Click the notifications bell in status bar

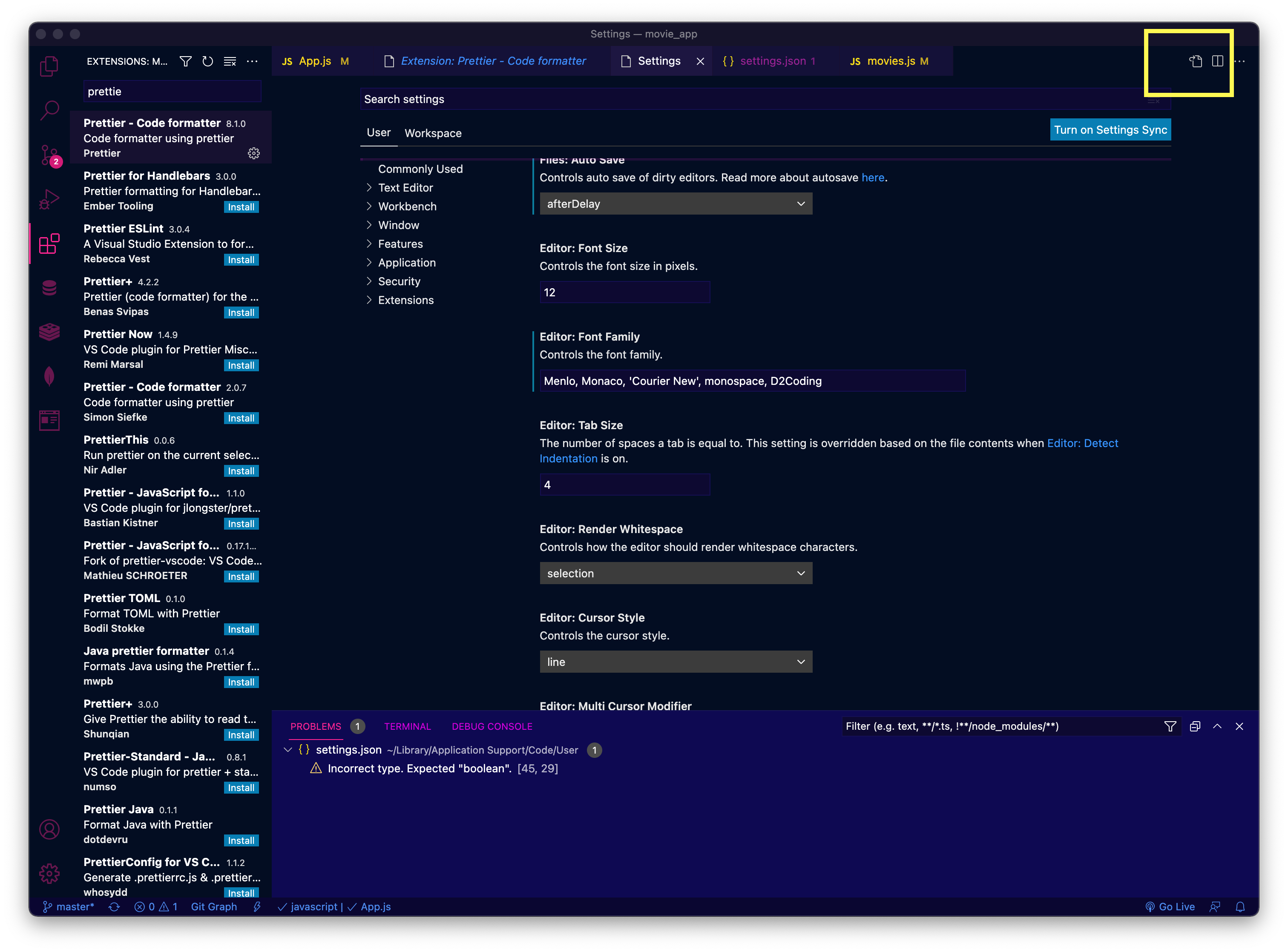click(x=1240, y=907)
